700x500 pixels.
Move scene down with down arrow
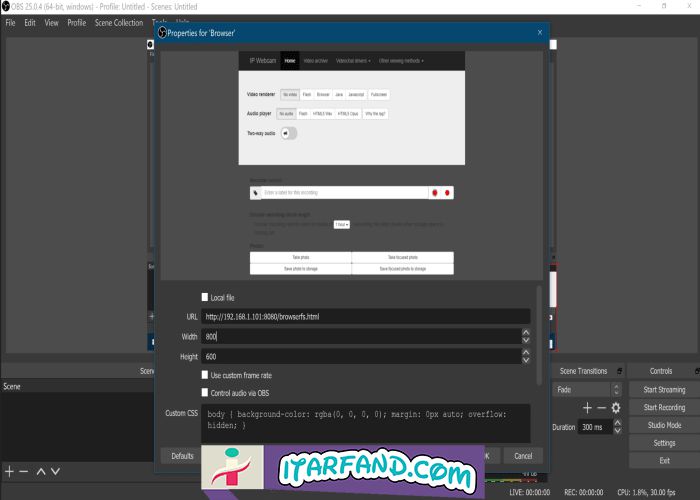(56, 470)
